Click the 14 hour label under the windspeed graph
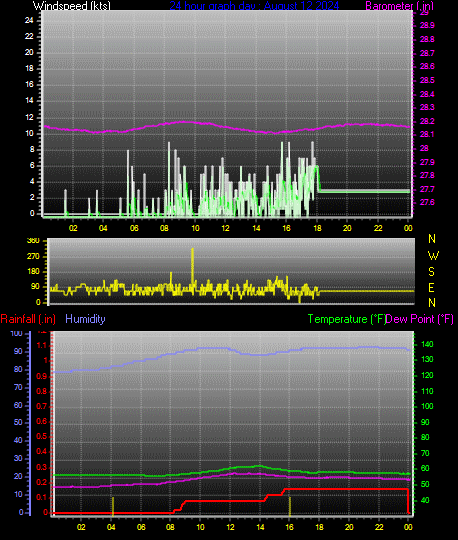The width and height of the screenshot is (458, 540). point(256,228)
